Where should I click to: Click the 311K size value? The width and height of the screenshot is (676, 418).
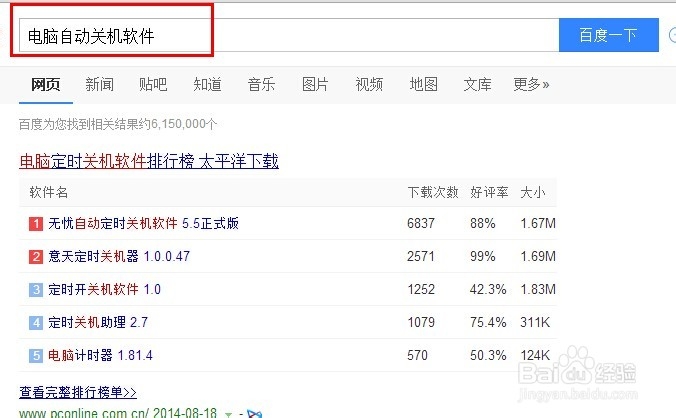click(535, 322)
